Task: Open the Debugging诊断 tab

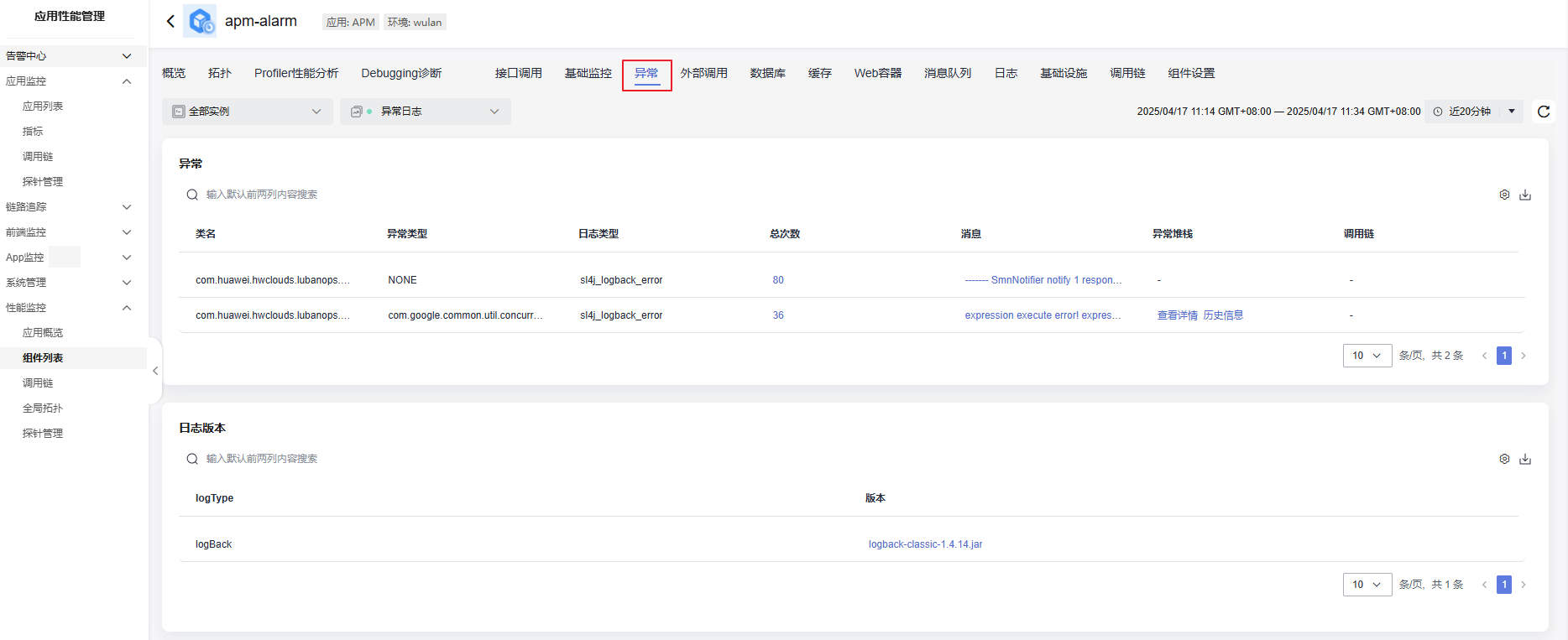Action: point(401,74)
